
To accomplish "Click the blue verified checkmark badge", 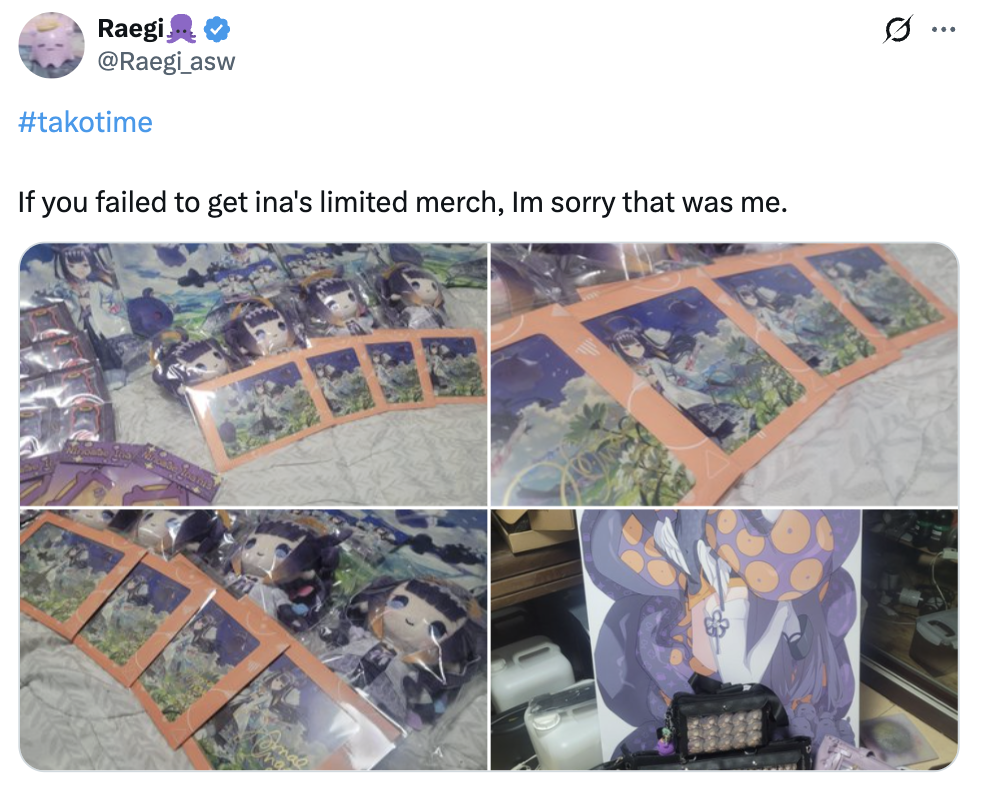I will click(217, 30).
